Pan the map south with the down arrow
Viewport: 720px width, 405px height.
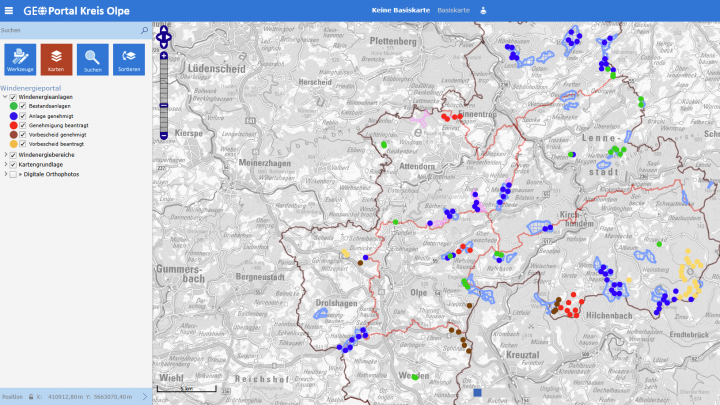pos(164,45)
